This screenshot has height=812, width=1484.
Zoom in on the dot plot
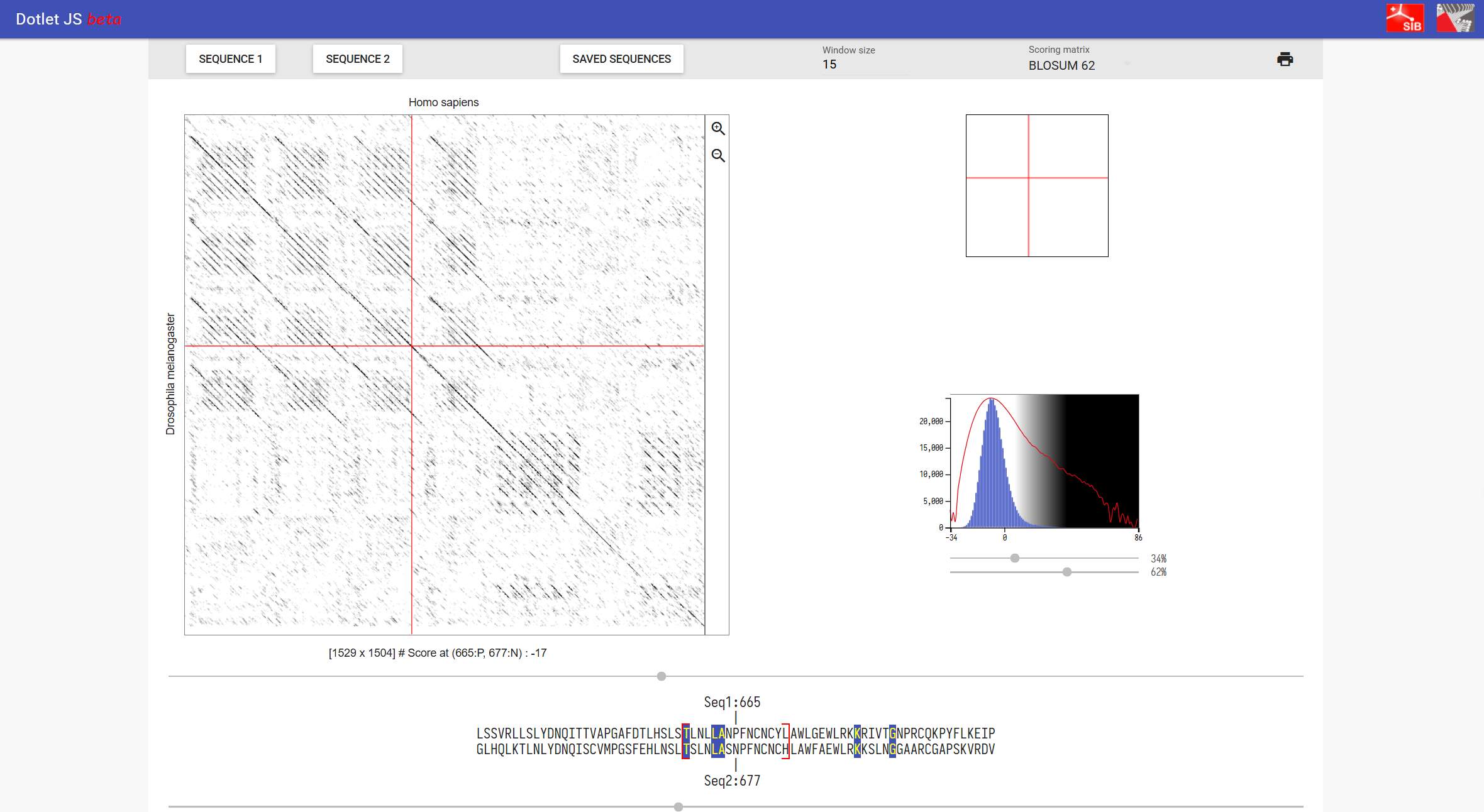tap(717, 129)
